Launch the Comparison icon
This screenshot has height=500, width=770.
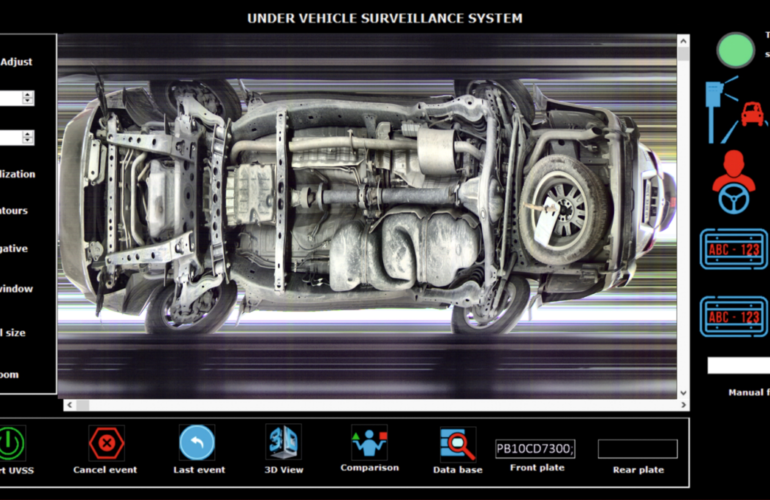click(x=369, y=442)
